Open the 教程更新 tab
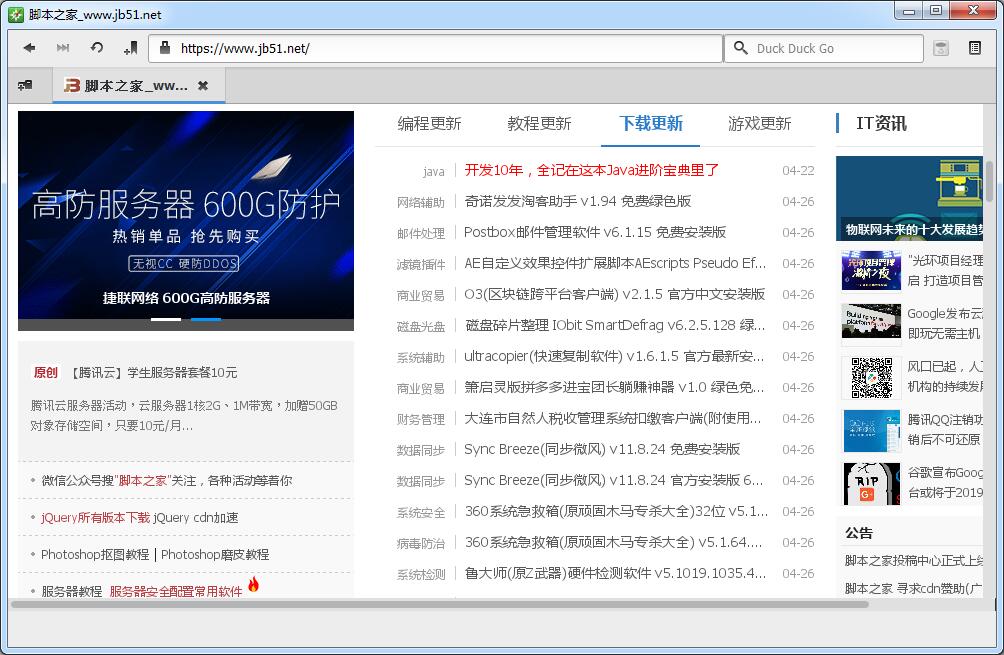Image resolution: width=1004 pixels, height=655 pixels. coord(539,124)
